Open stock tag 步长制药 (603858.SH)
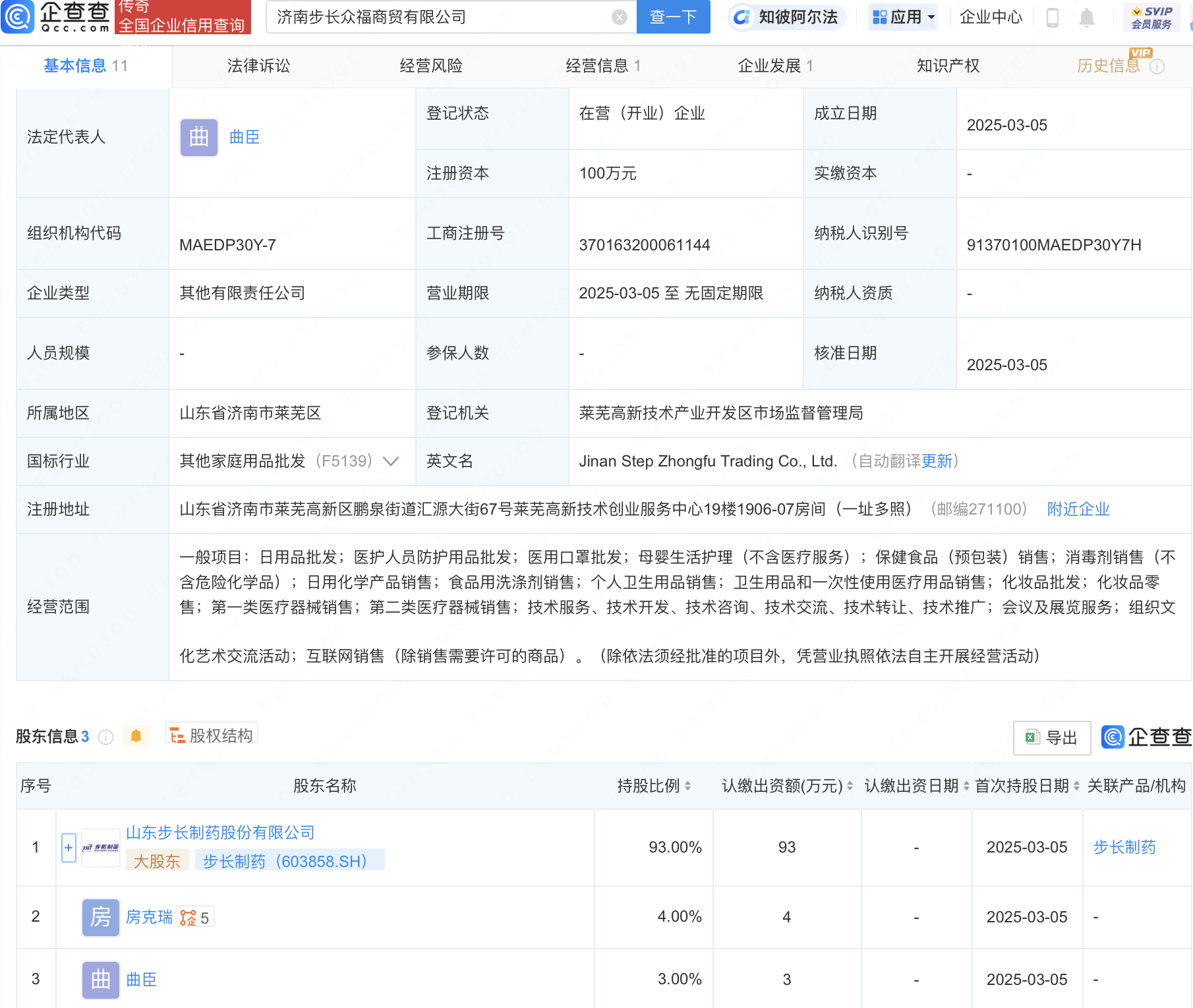Screen dimensions: 1193x1008 coord(289,860)
